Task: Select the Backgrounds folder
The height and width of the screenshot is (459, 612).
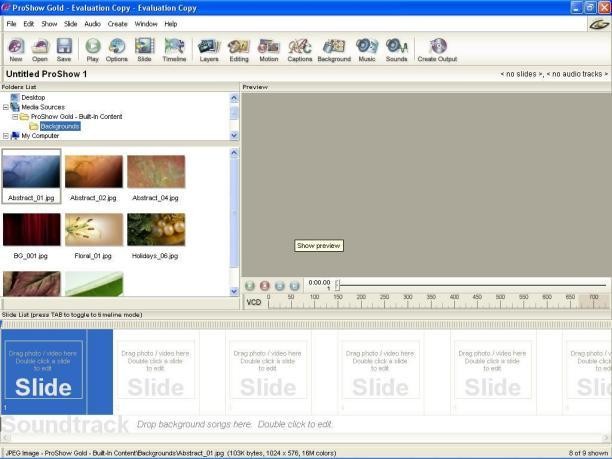Action: (x=60, y=126)
